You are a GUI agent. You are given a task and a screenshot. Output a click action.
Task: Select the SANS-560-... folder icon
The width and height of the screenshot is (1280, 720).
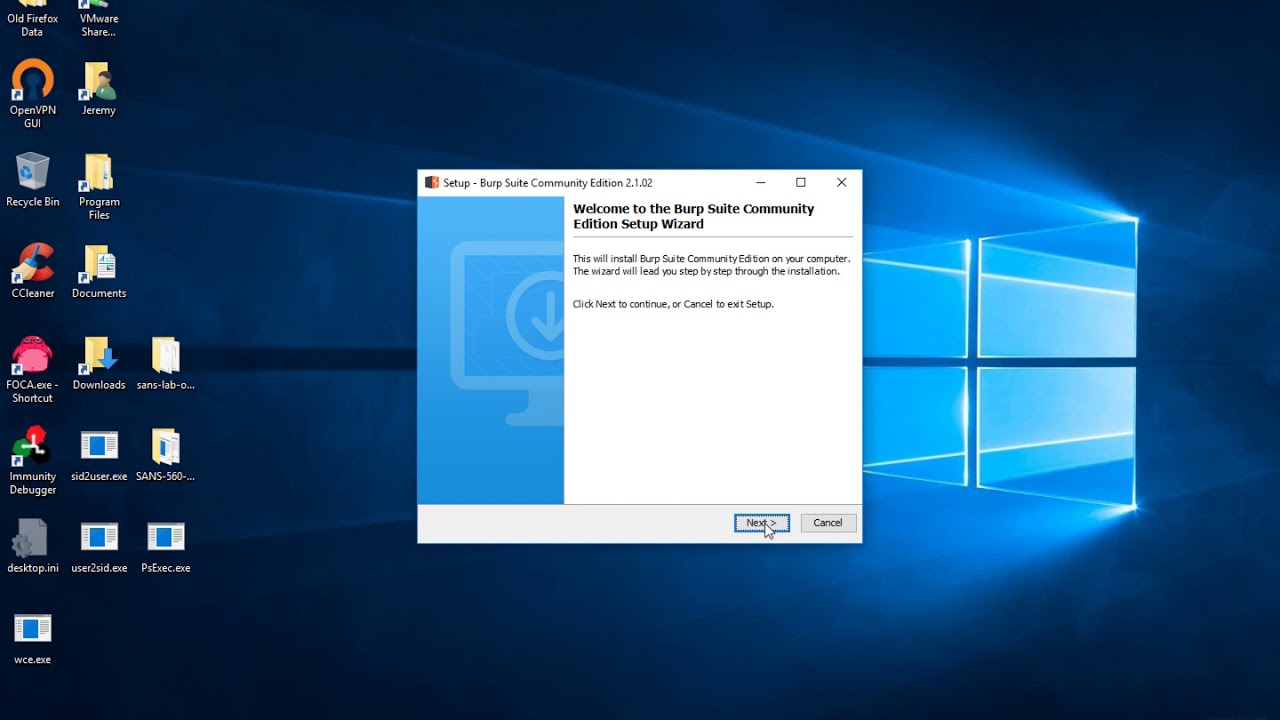[165, 455]
